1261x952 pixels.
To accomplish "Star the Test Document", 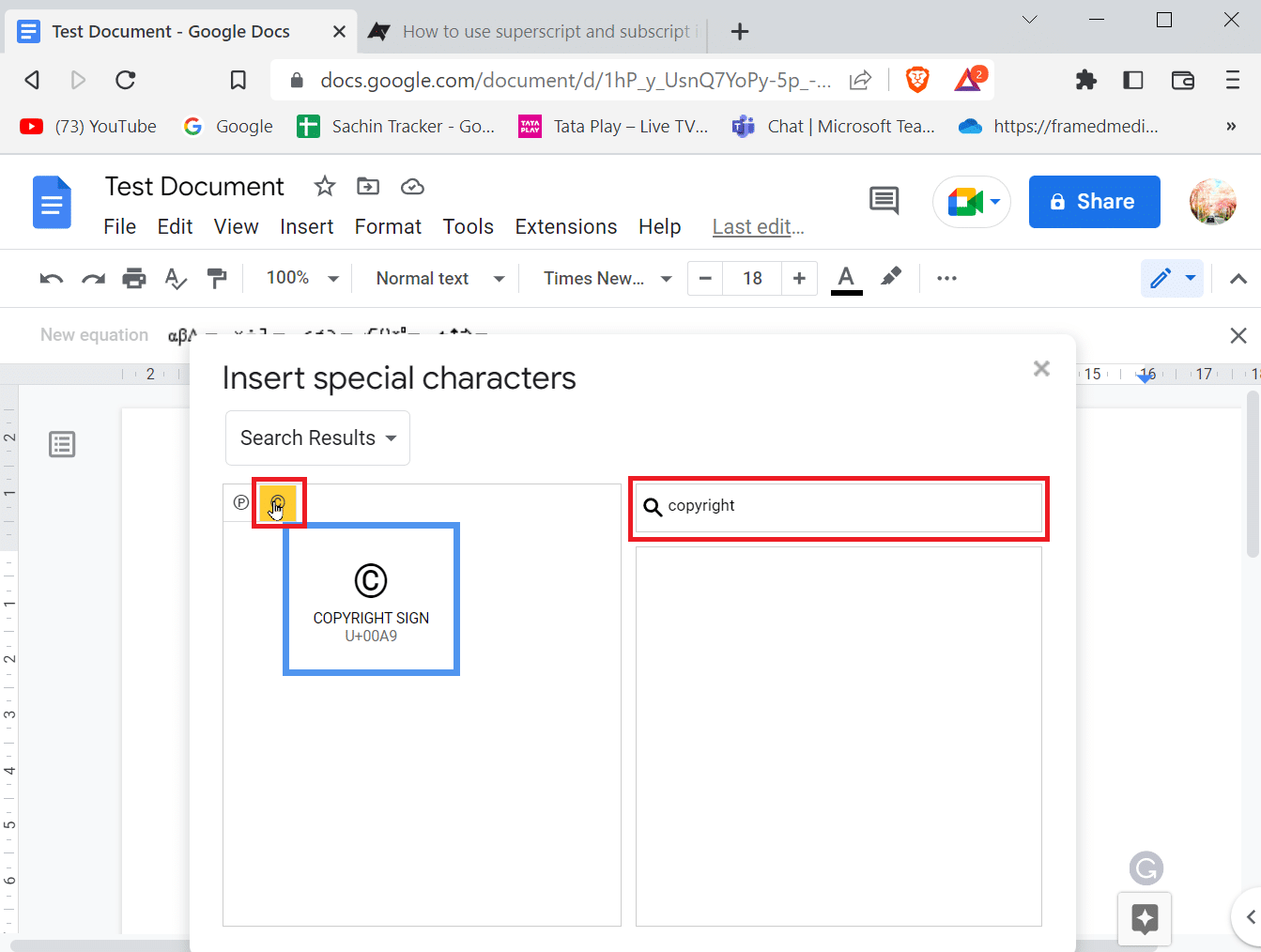I will point(325,186).
